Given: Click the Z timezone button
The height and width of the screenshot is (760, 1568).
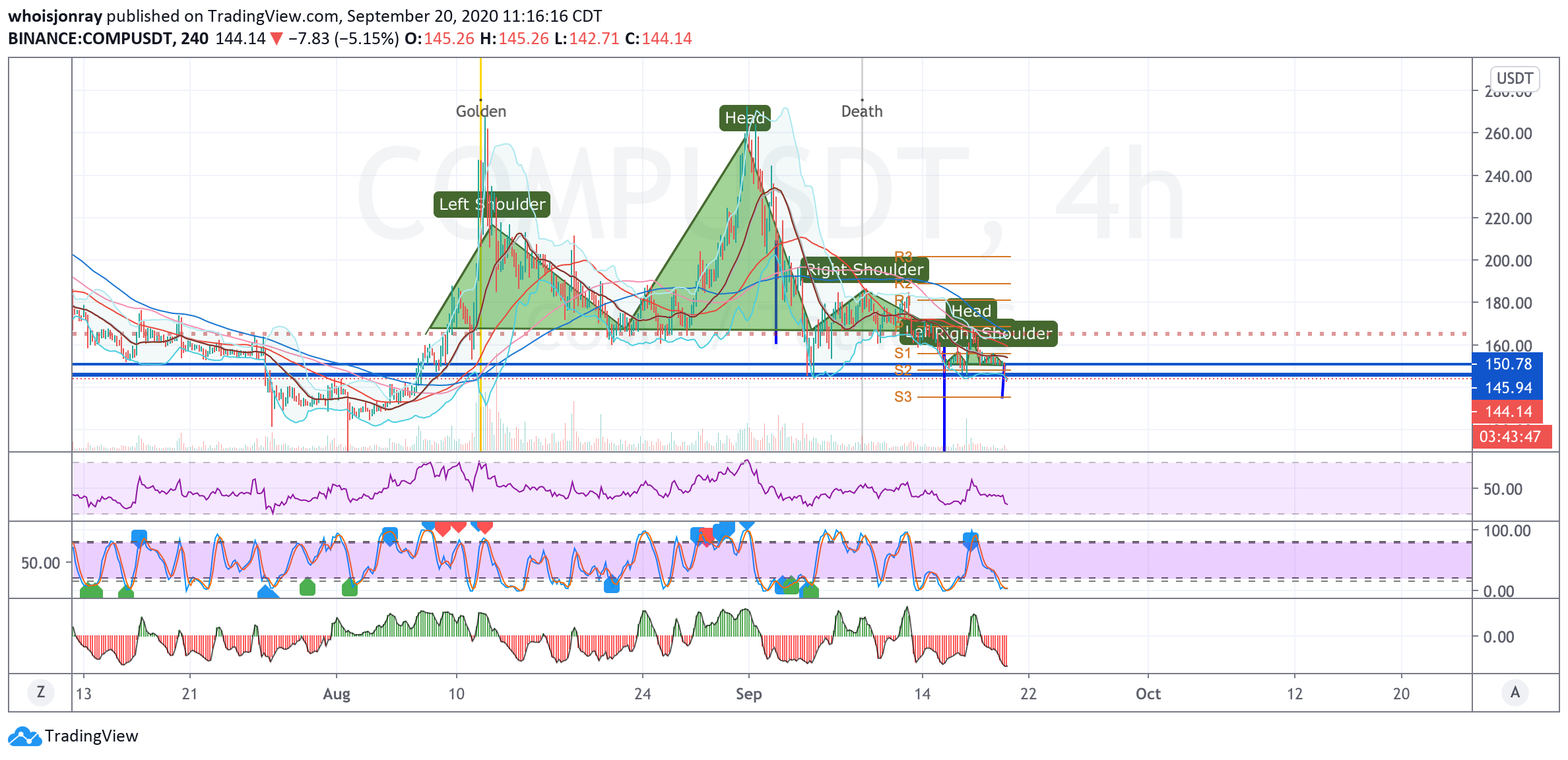Looking at the screenshot, I should (x=41, y=693).
